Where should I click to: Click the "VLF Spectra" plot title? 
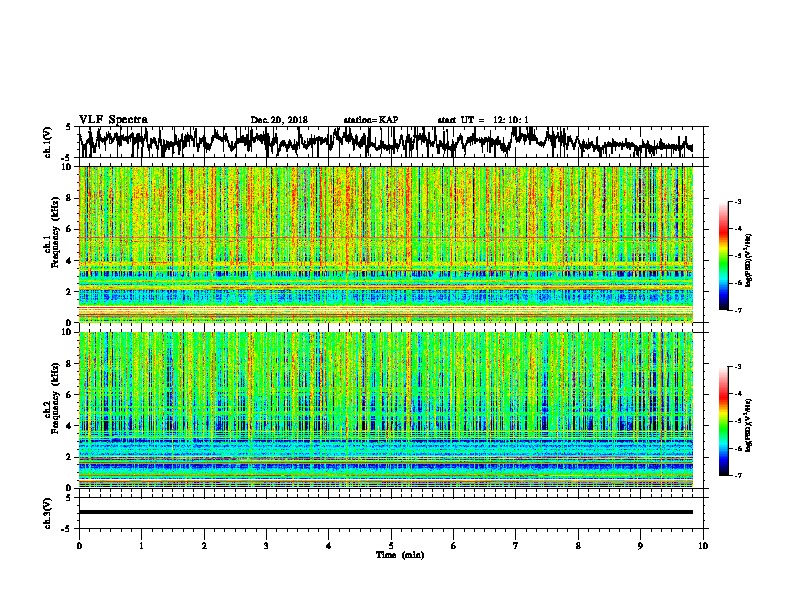[113, 120]
